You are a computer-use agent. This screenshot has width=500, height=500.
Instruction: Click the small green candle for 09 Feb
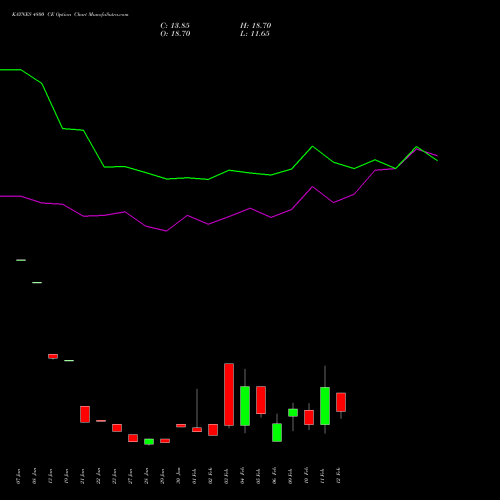[x=293, y=413]
